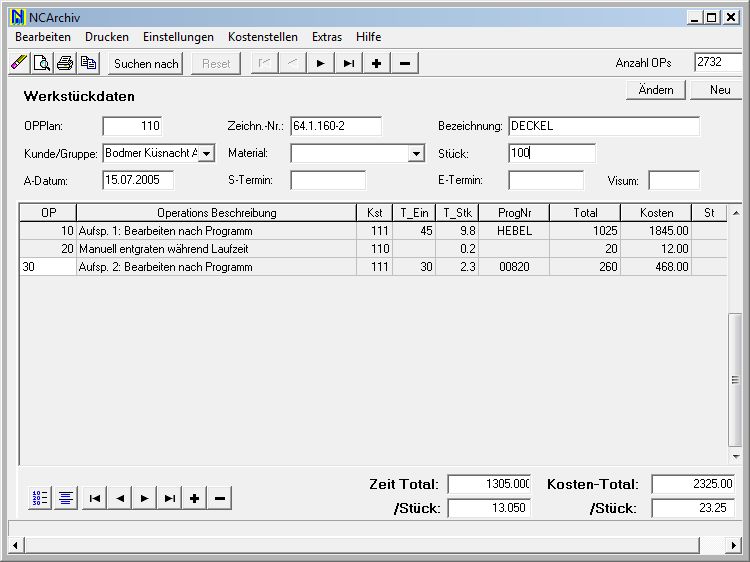Click the Suchen nach button

pyautogui.click(x=146, y=64)
